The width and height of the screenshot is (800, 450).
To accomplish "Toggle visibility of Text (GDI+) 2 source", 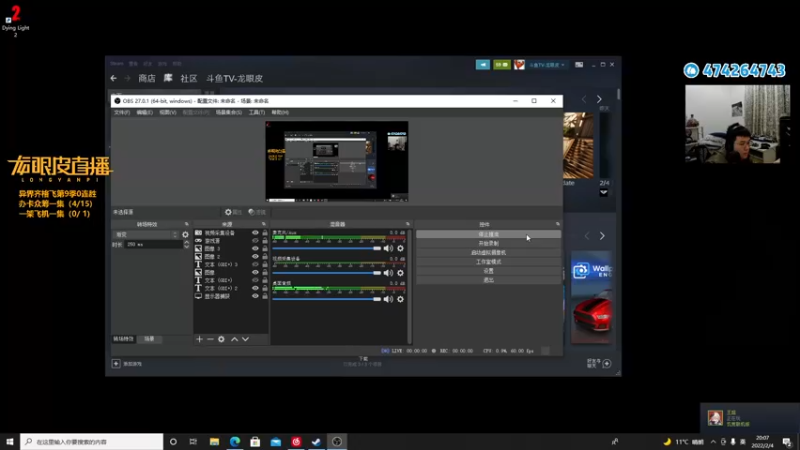I will pos(255,288).
